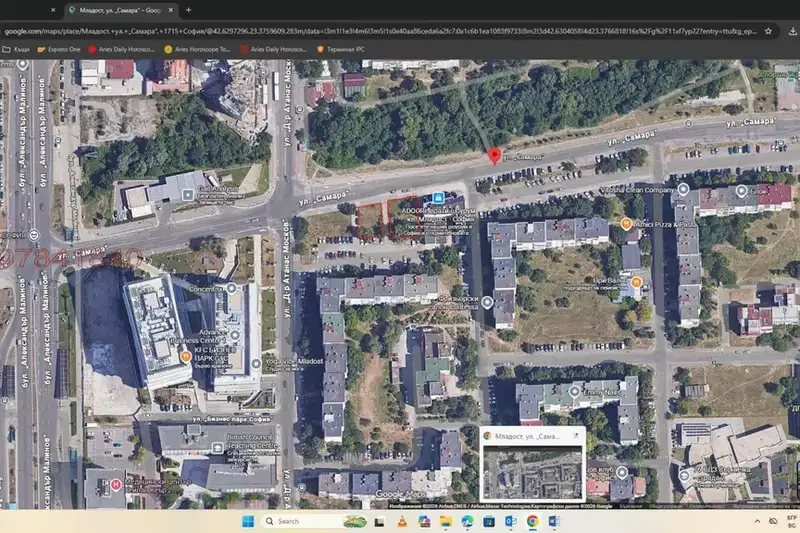Open the Терминал IPC bookmark

point(340,49)
